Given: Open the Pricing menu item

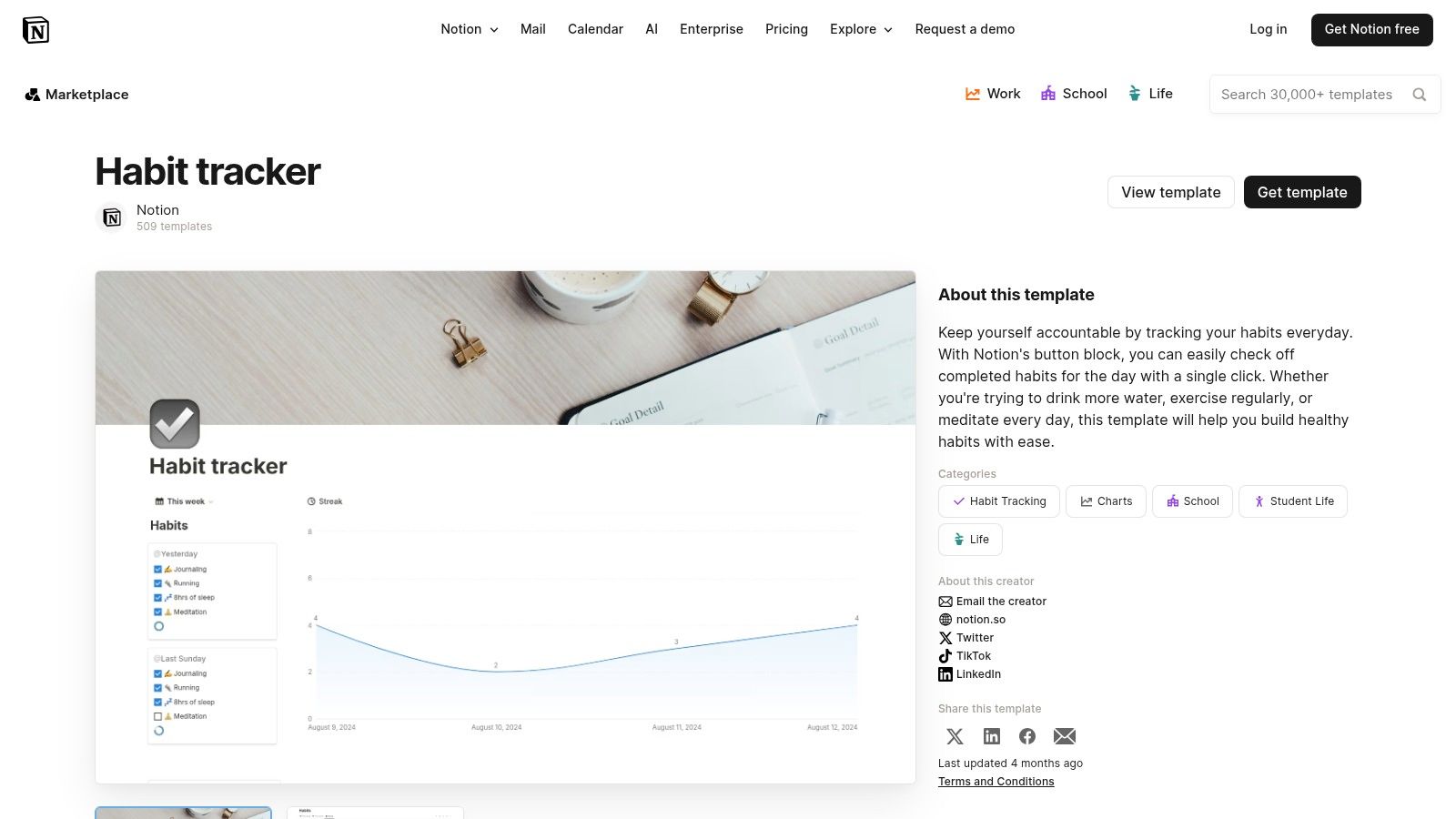Looking at the screenshot, I should pyautogui.click(x=786, y=29).
